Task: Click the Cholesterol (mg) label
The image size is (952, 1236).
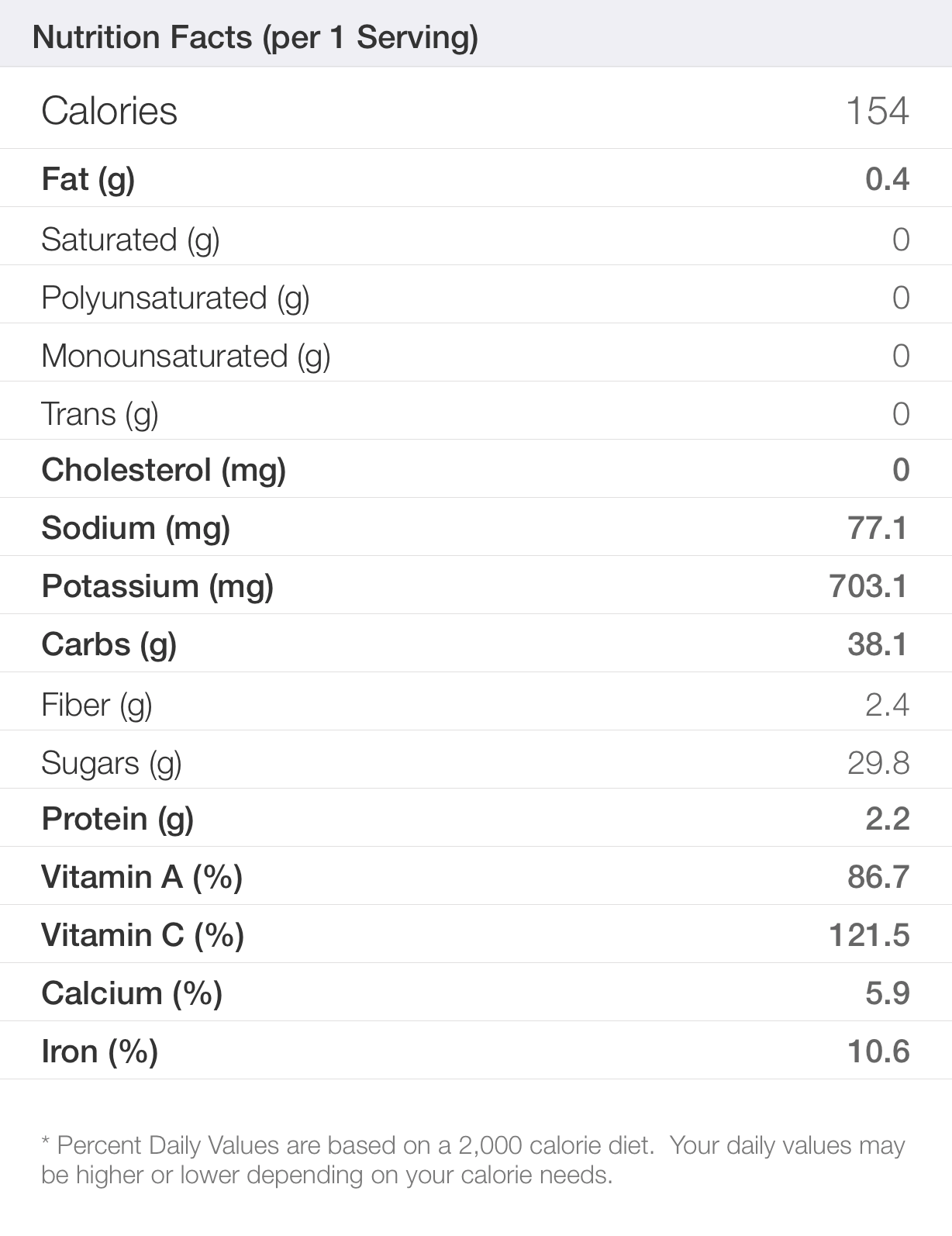Action: [164, 470]
